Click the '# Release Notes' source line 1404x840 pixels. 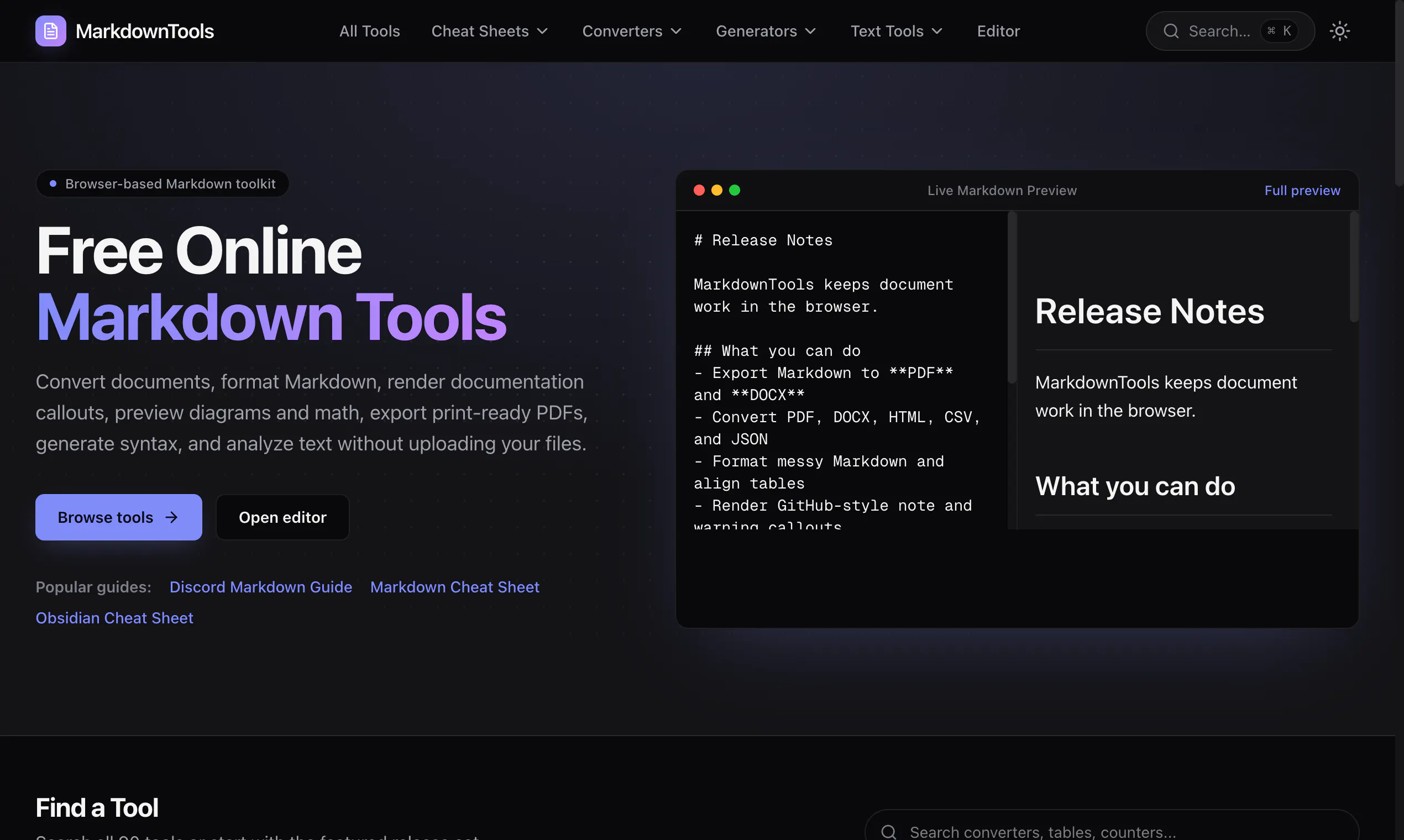click(763, 240)
